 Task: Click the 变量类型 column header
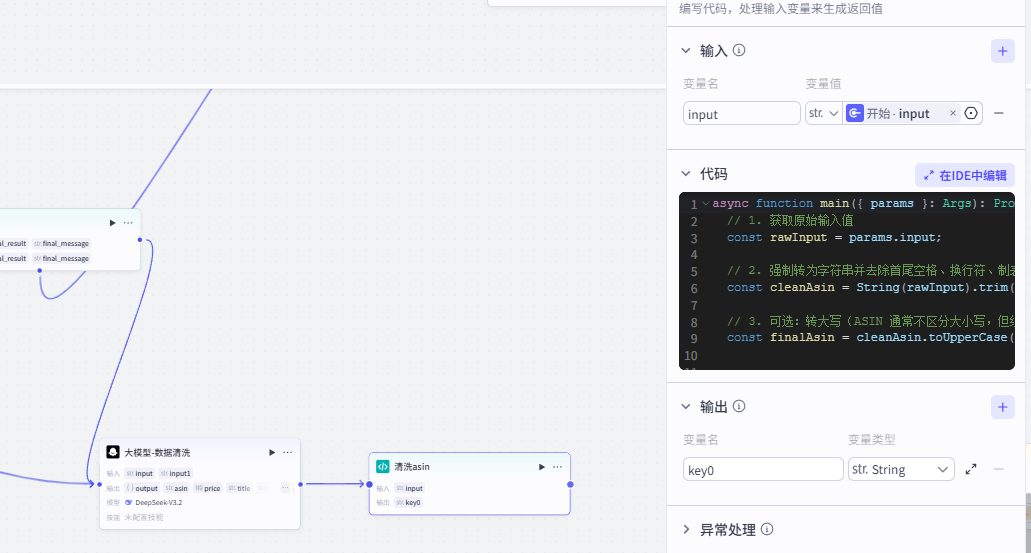pos(871,439)
